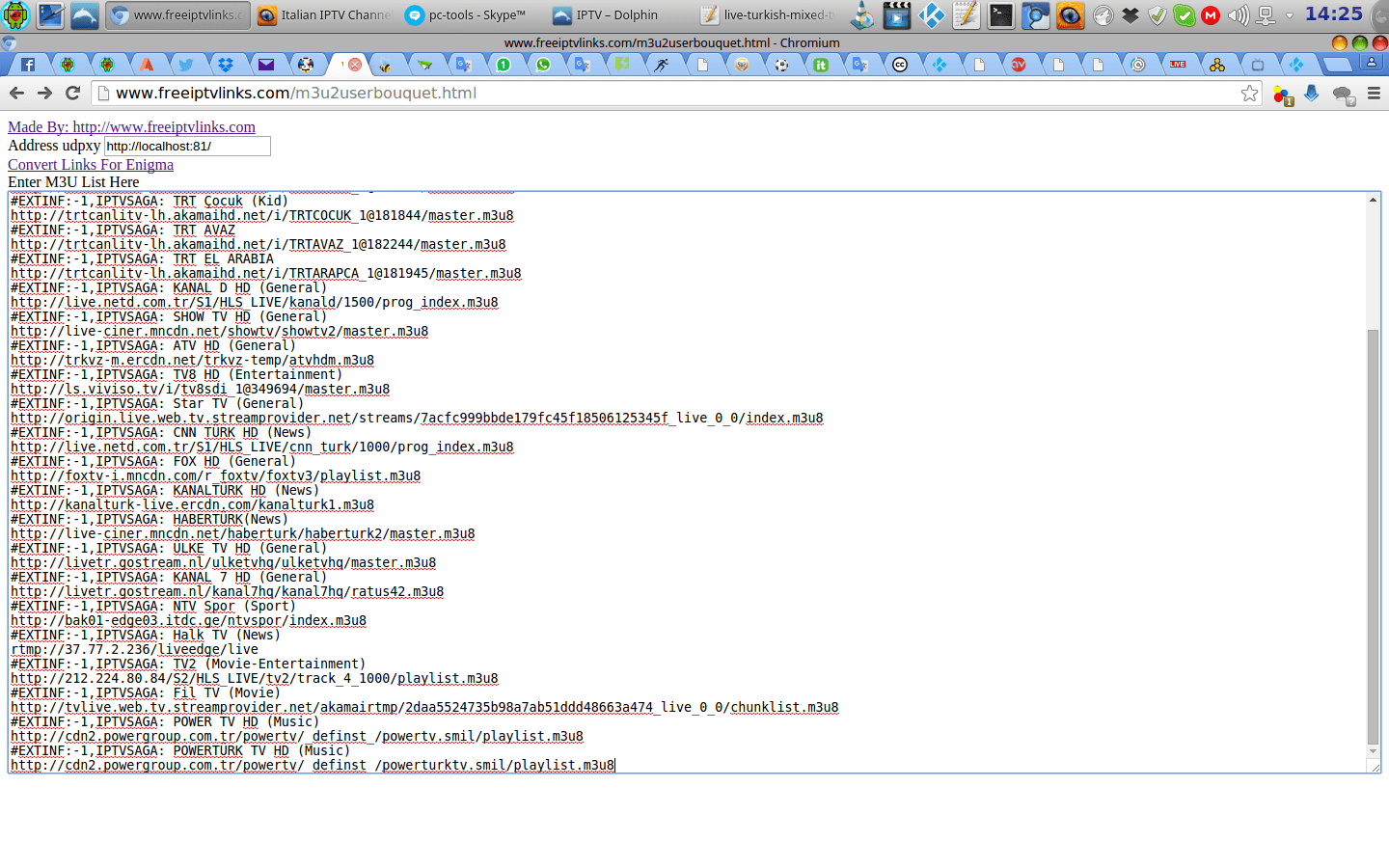
Task: Click the blue download arrow extension icon
Action: (1312, 94)
